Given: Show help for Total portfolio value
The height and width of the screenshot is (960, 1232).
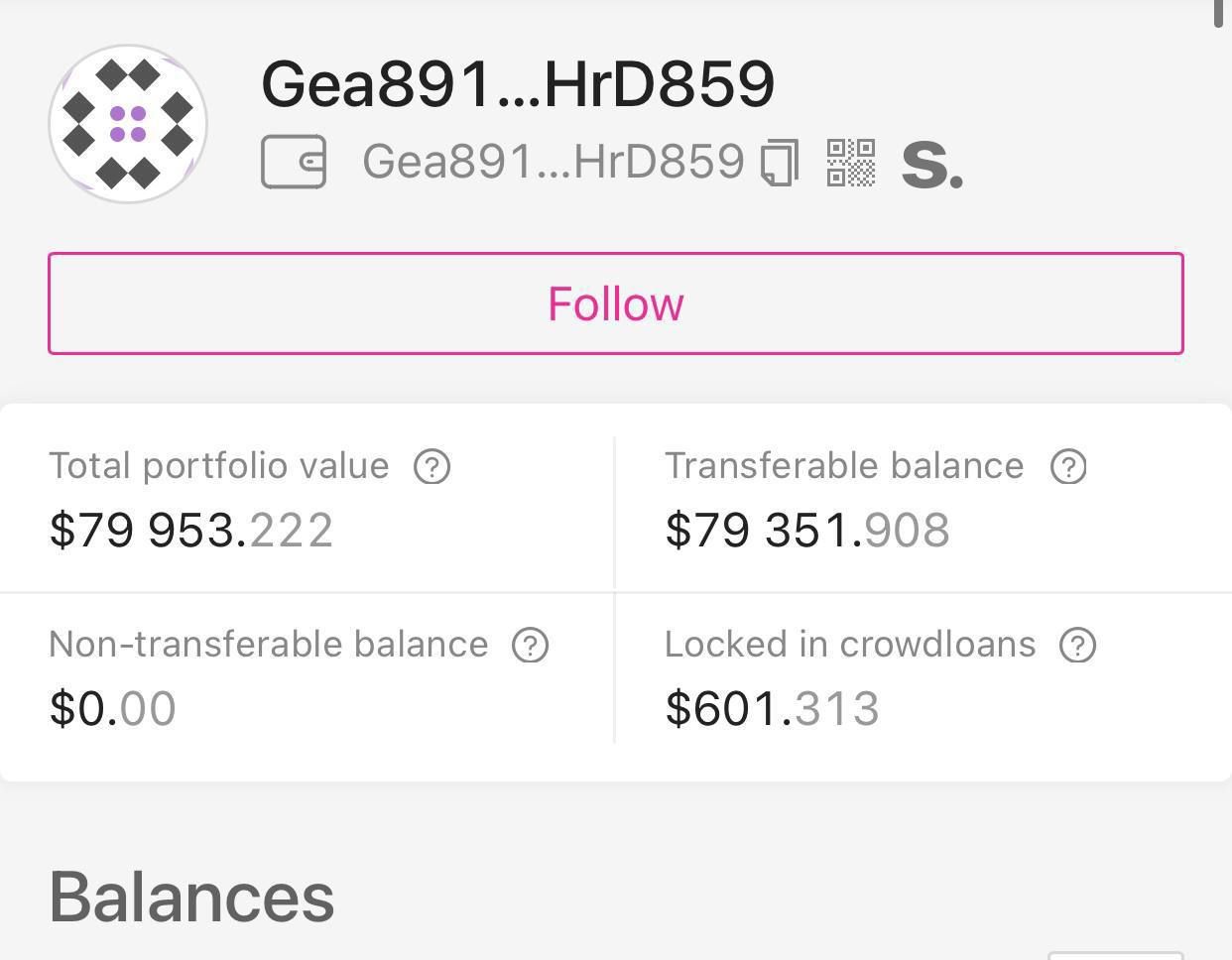Looking at the screenshot, I should (x=431, y=466).
